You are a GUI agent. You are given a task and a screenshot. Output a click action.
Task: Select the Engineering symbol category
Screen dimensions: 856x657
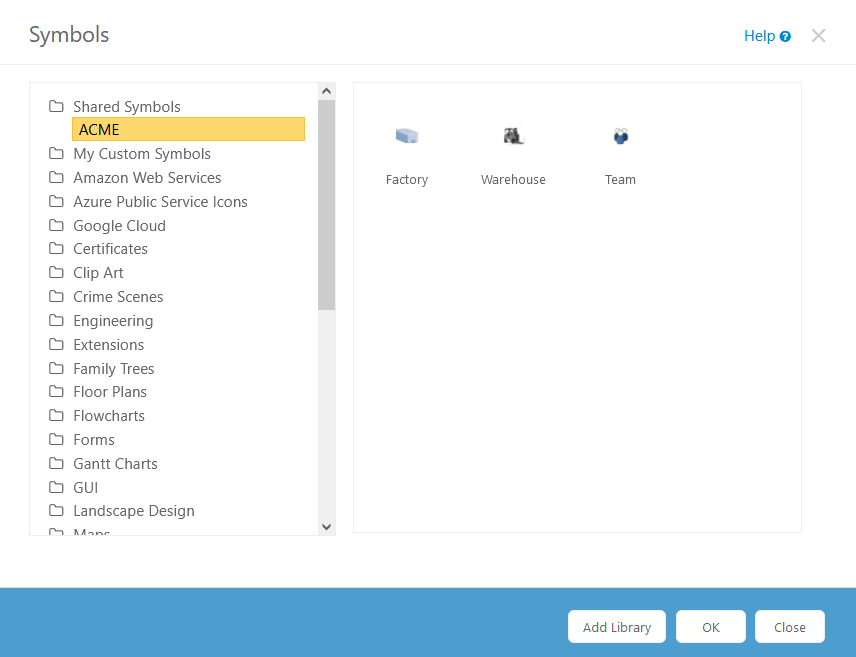tap(113, 320)
